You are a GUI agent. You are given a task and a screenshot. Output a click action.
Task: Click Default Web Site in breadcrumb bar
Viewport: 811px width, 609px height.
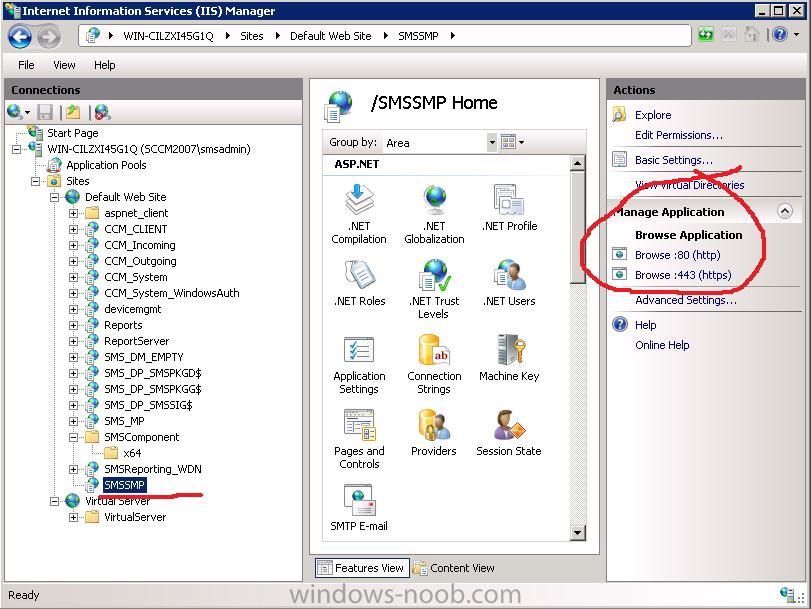pos(331,36)
